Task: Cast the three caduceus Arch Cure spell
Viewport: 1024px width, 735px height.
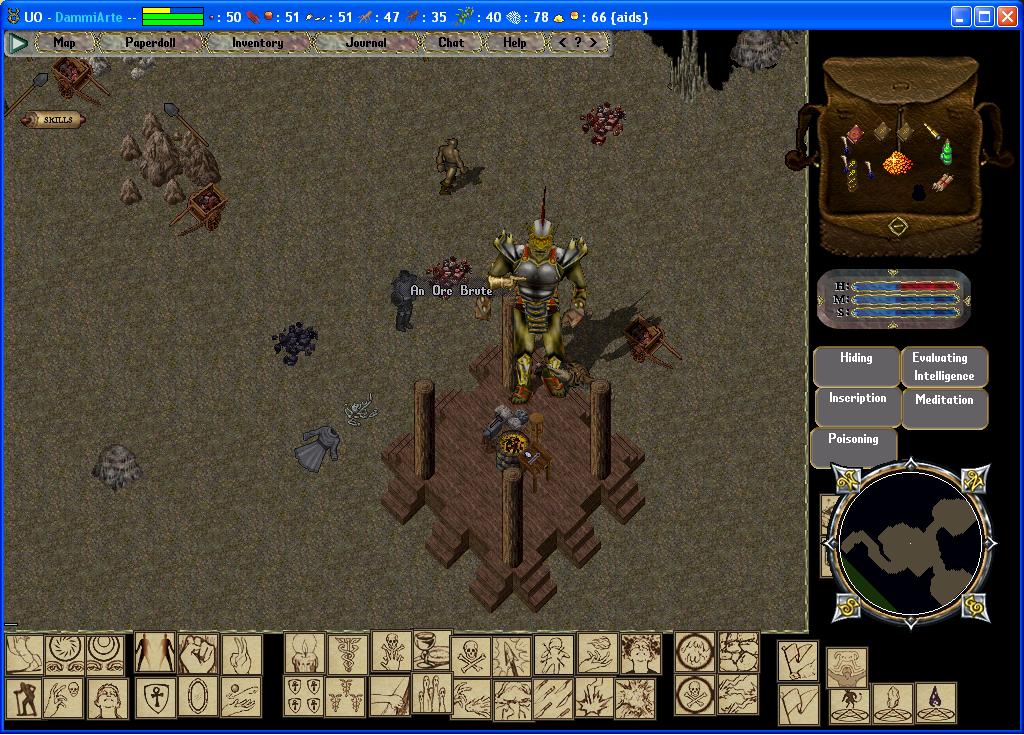Action: click(x=345, y=697)
